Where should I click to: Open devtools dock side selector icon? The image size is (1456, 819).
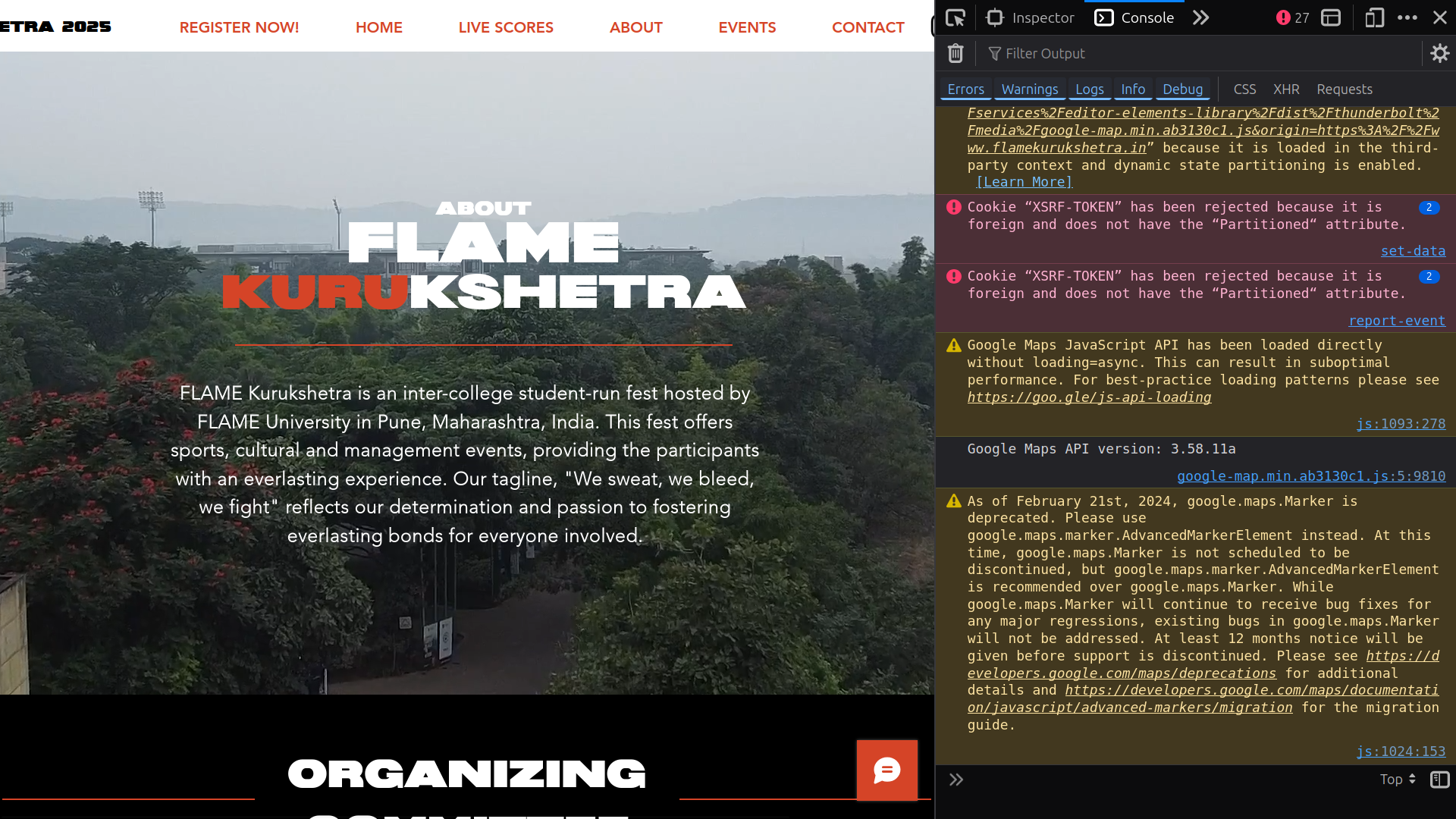click(1331, 17)
